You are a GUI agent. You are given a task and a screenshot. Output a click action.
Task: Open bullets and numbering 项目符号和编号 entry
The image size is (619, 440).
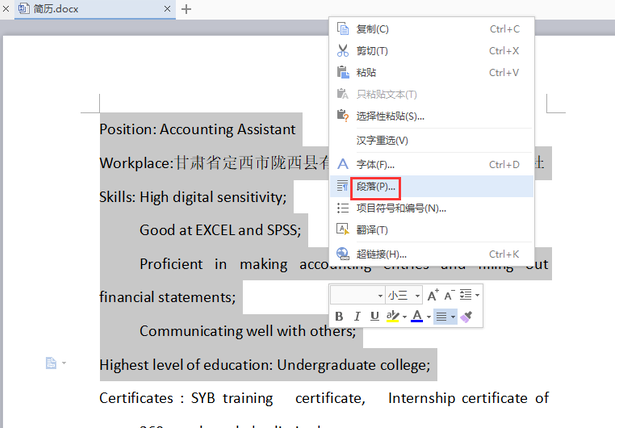431,208
